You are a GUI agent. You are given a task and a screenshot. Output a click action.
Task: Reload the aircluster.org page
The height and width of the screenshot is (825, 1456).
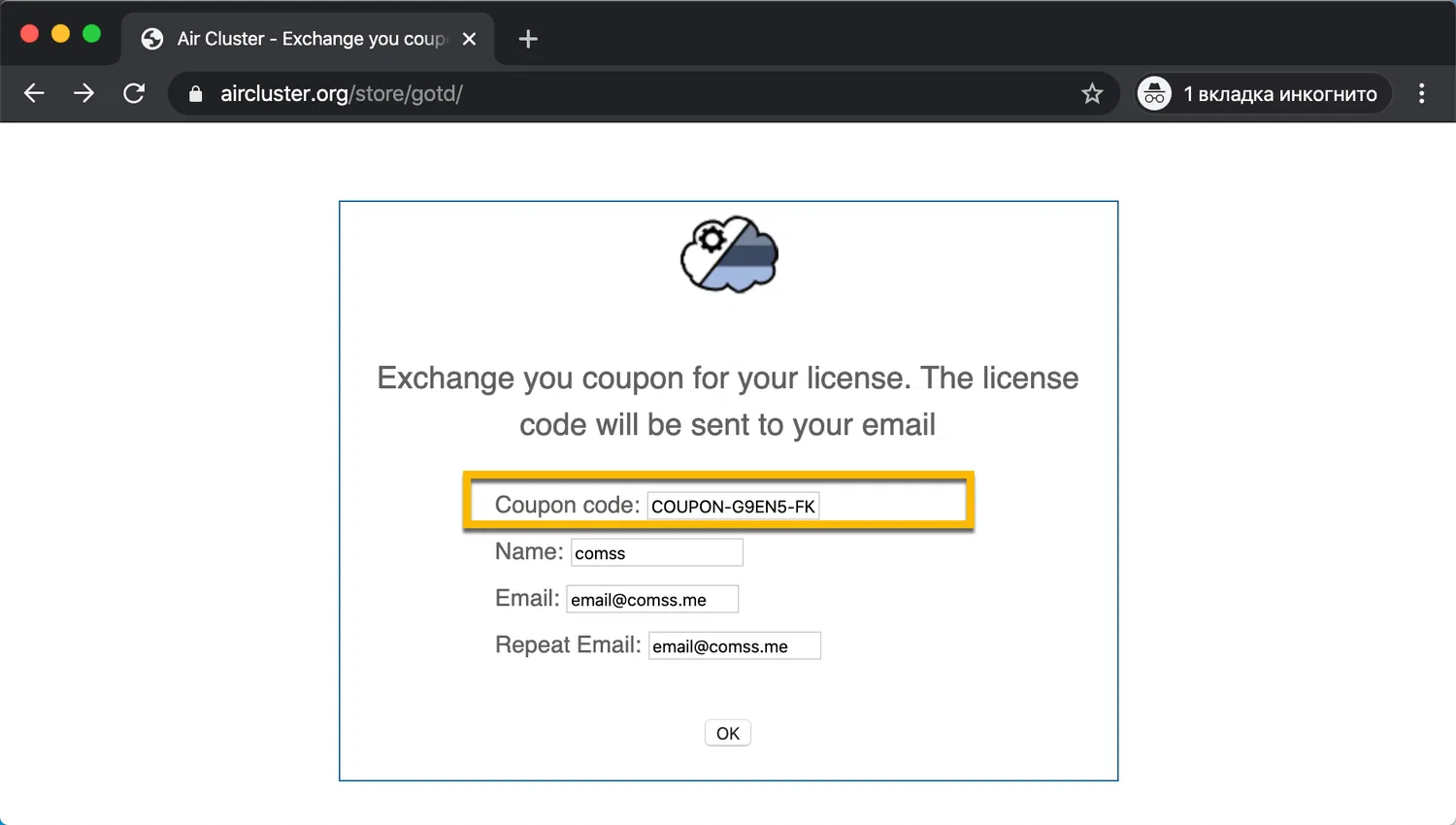point(134,93)
